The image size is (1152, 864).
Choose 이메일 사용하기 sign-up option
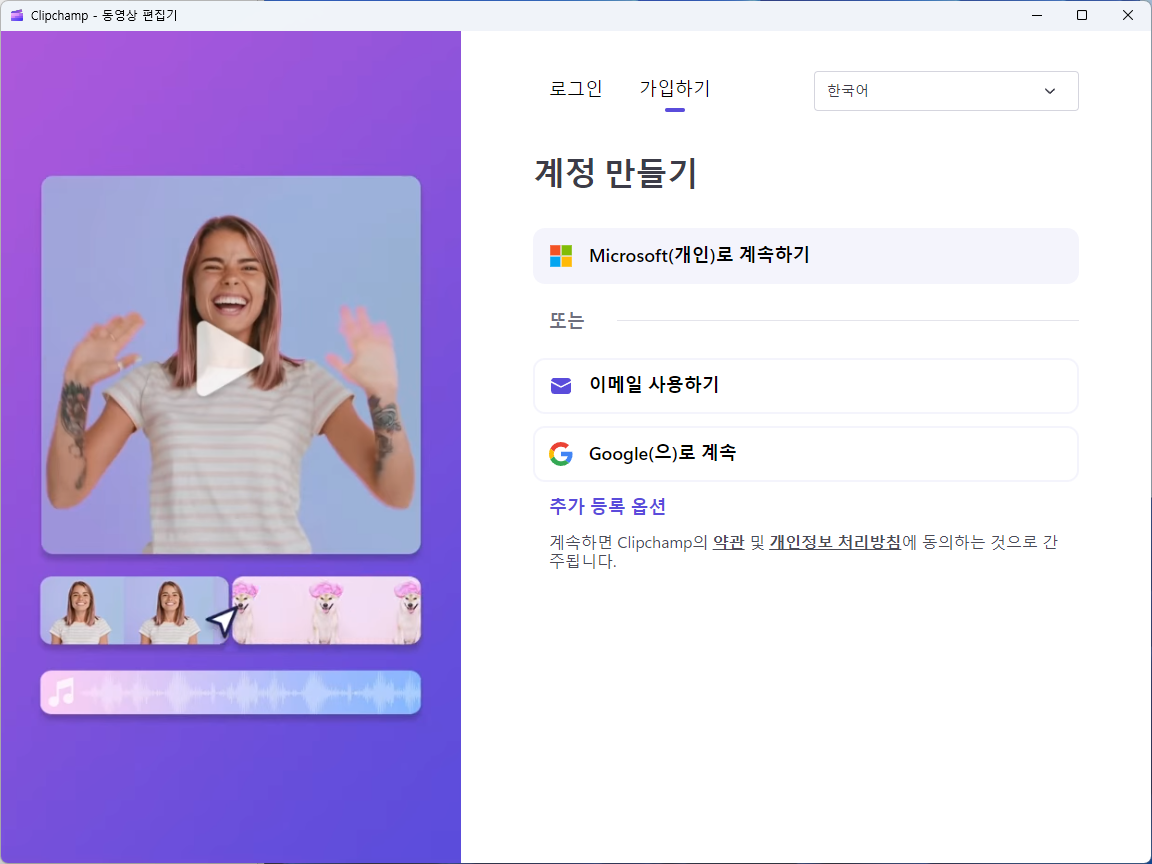tap(805, 386)
